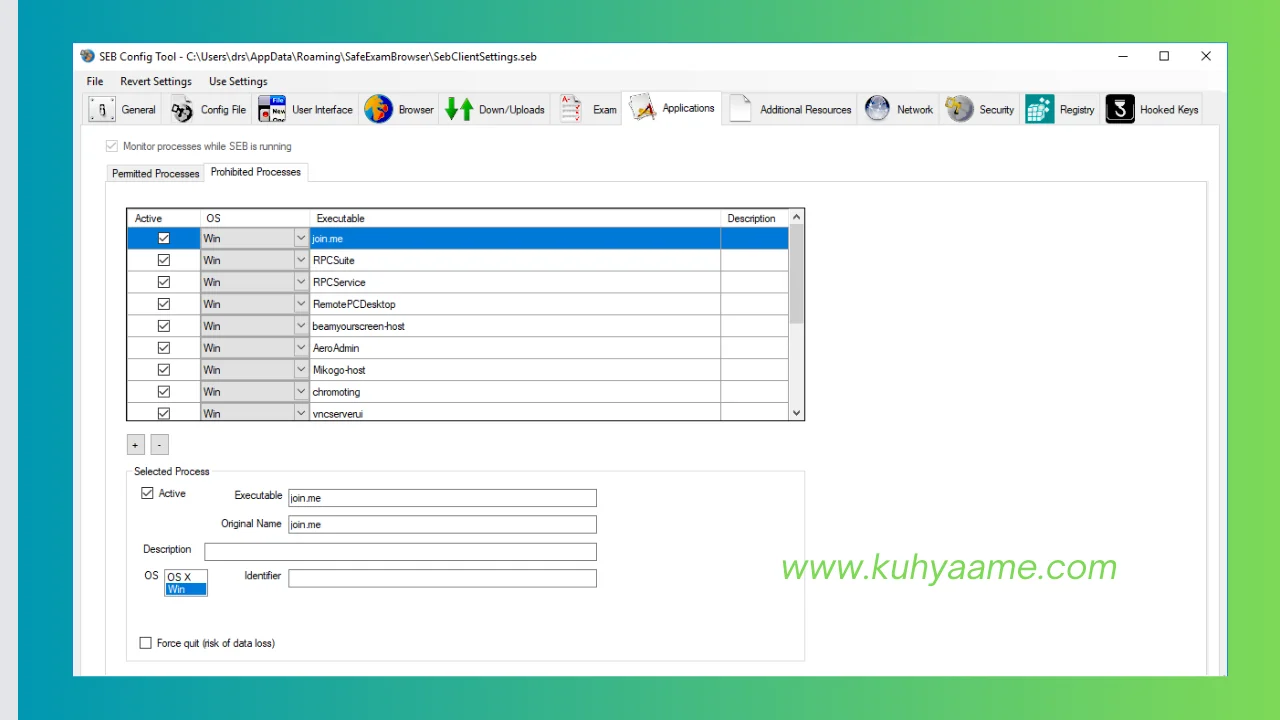Switch to Permitted Processes tab
Image resolution: width=1280 pixels, height=720 pixels.
tap(155, 173)
